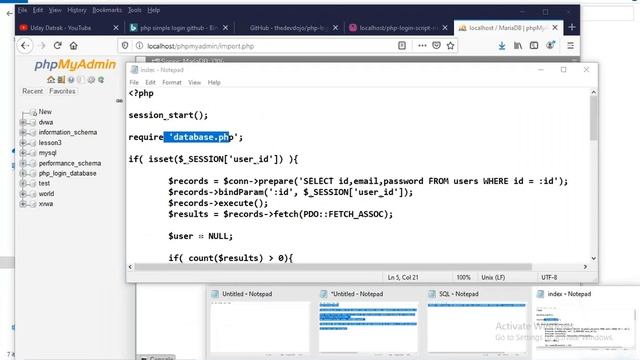The width and height of the screenshot is (640, 360).
Task: Show tracking protection shield info
Action: coord(125,46)
